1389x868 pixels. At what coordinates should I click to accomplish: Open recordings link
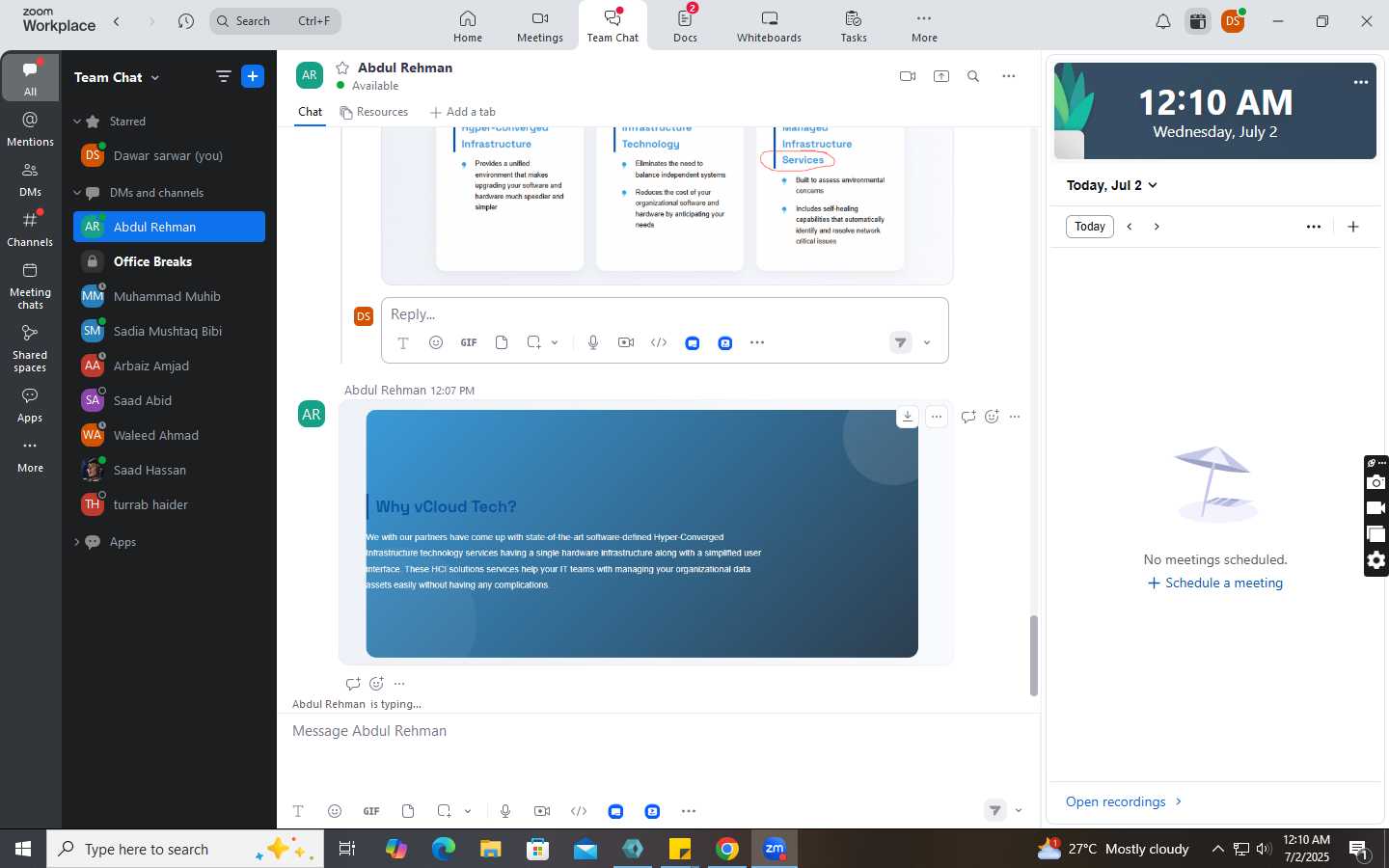(x=1124, y=801)
